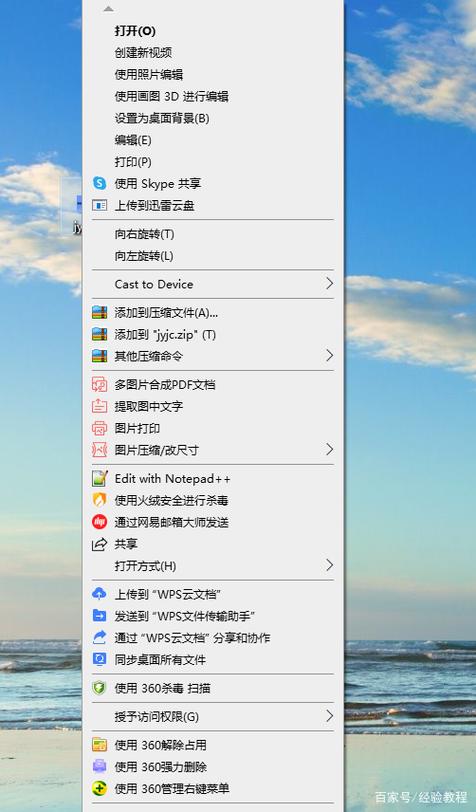Select 打印(P) menu entry
Viewport: 476px width, 812px height.
click(x=133, y=162)
